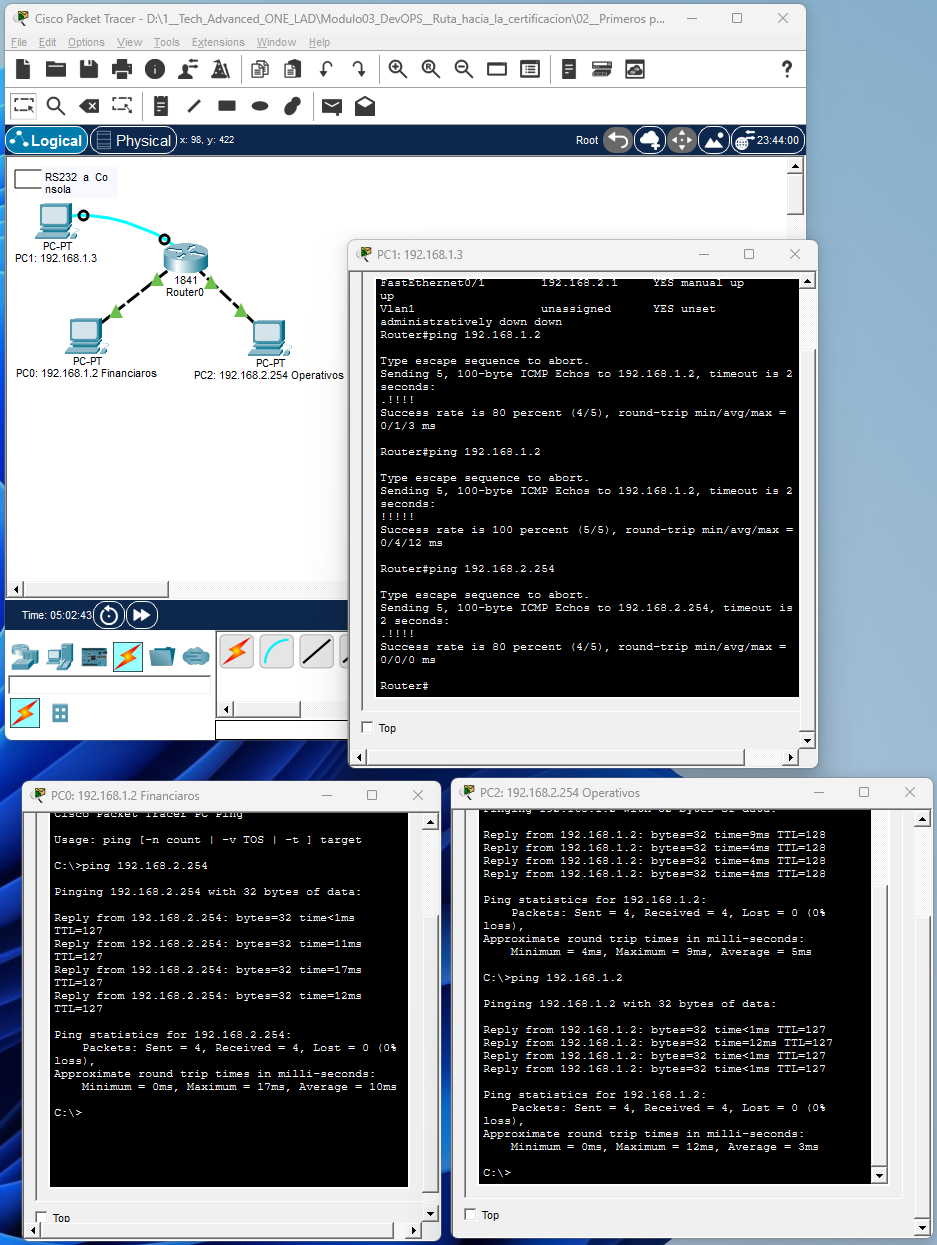Pick the Console light-blue cable
937x1245 pixels.
[x=277, y=651]
